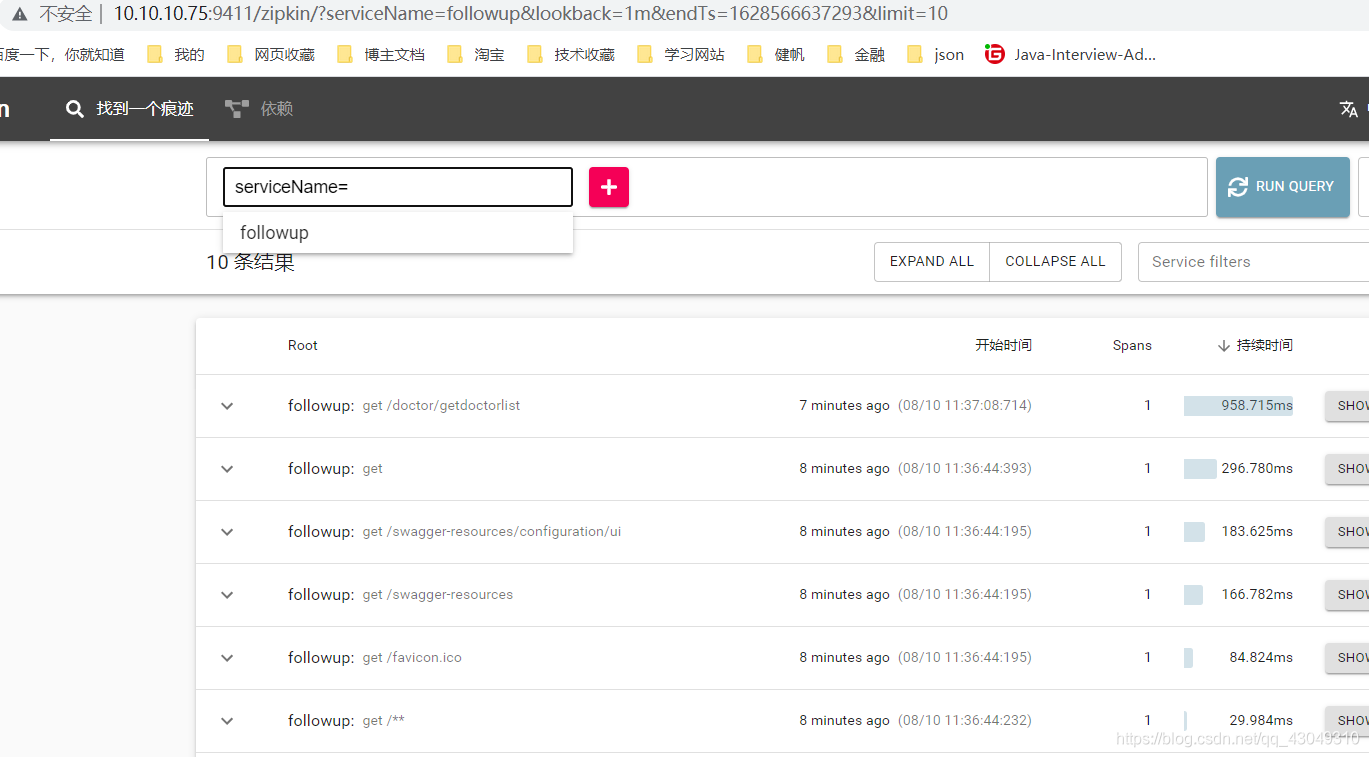Open the 技术收藏 bookmark folder
Screen dimensions: 1369x757
tap(571, 54)
